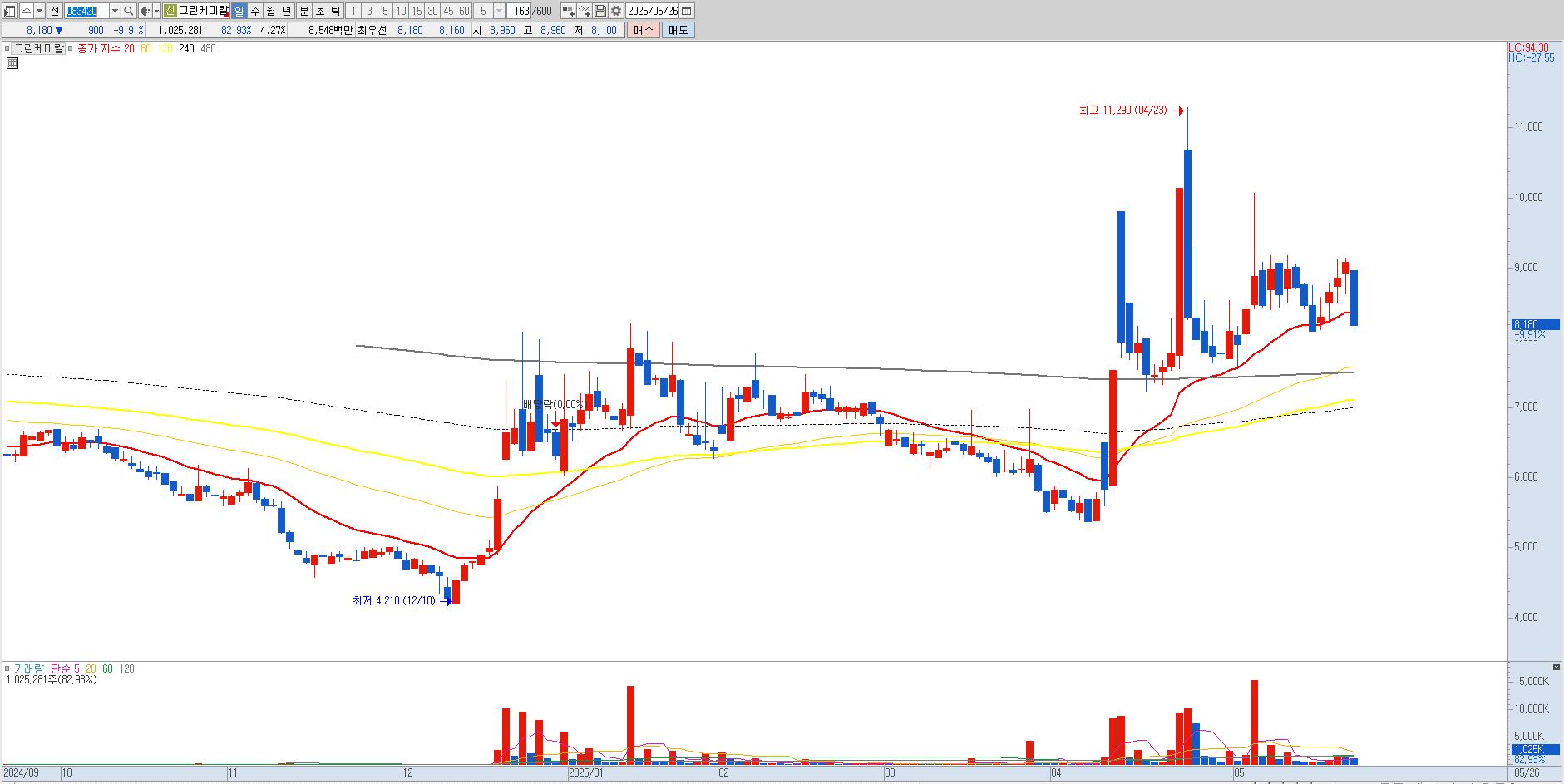Click the 그린케미칼 legend label on chart

pos(39,48)
